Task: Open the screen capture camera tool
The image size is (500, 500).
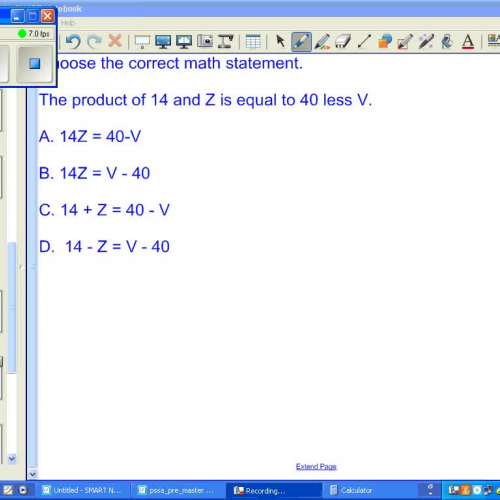Action: [x=205, y=41]
